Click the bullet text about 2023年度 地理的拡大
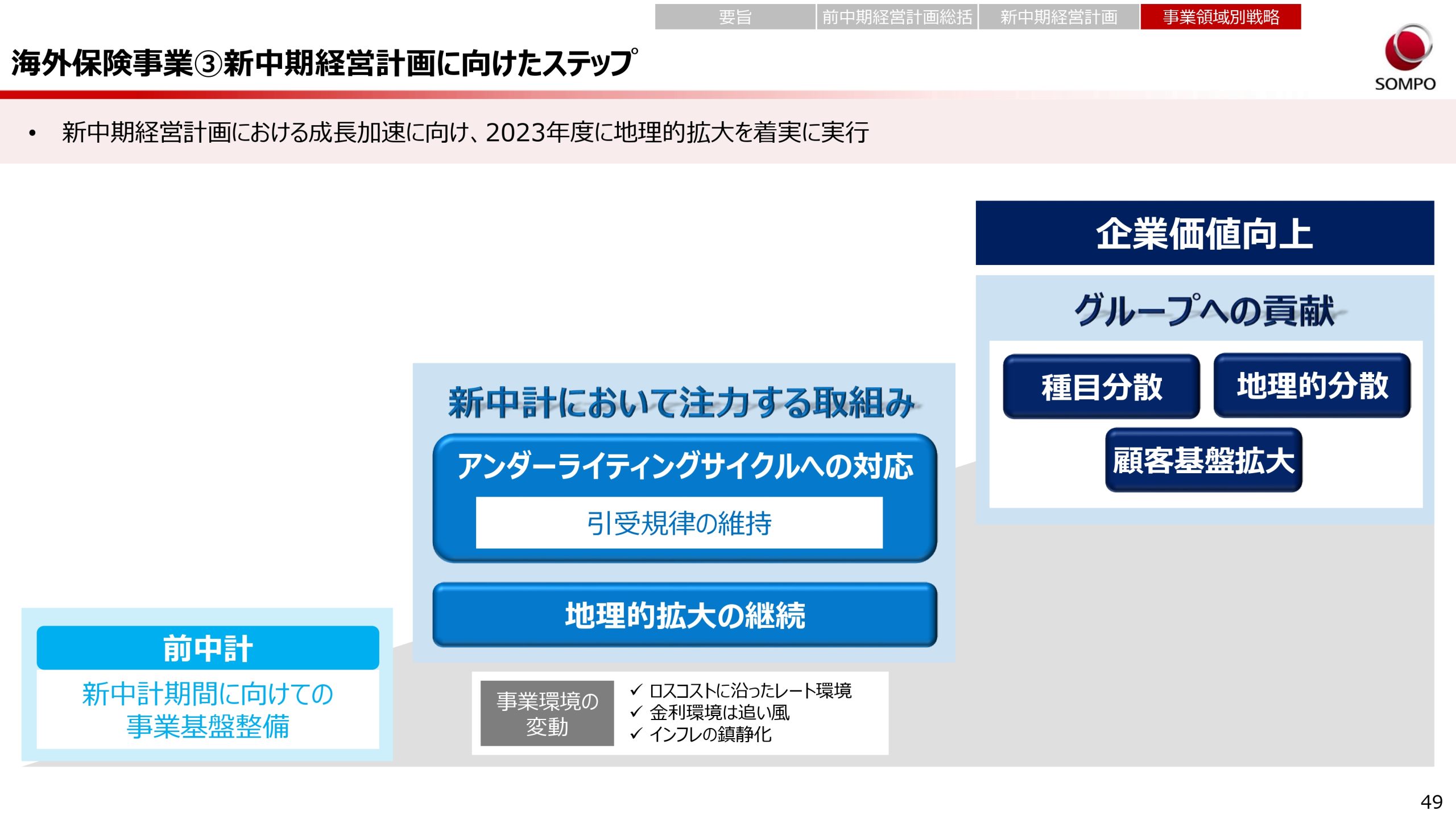The height and width of the screenshot is (819, 1456). pyautogui.click(x=465, y=133)
